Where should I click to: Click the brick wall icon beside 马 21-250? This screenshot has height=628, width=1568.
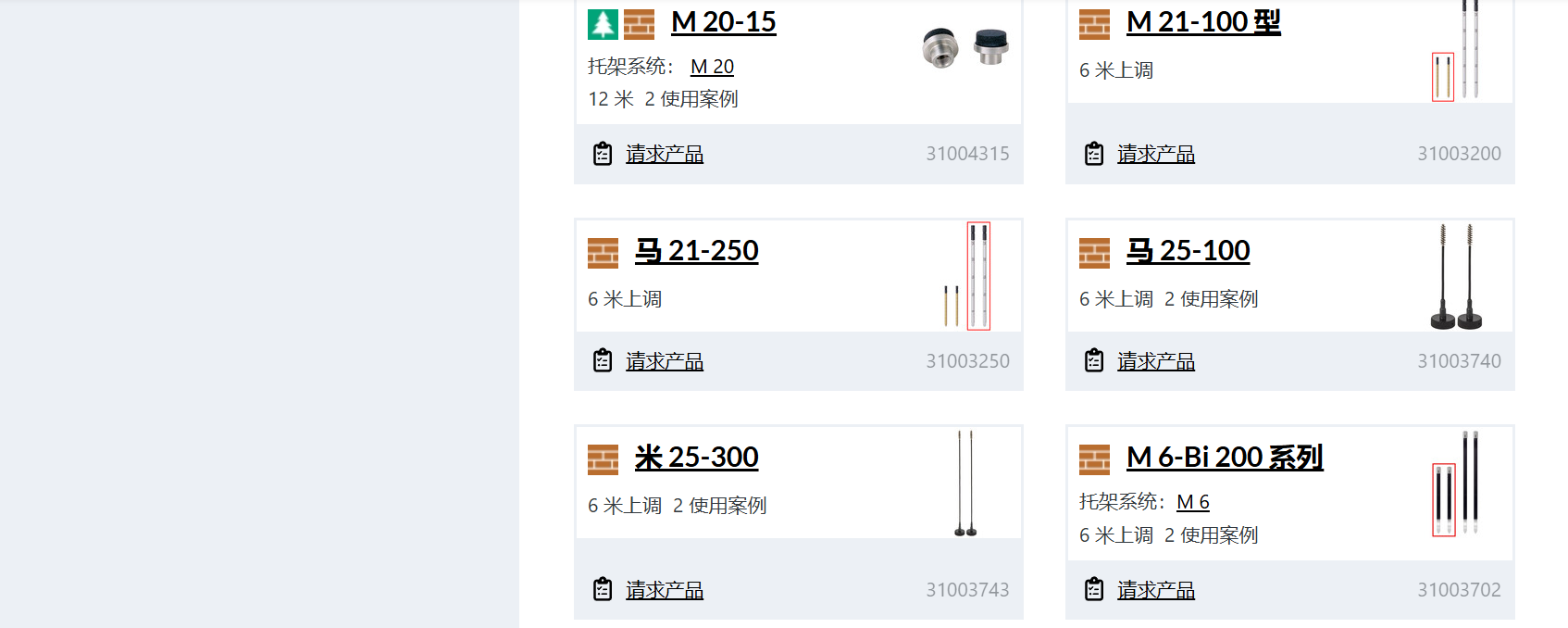[603, 253]
